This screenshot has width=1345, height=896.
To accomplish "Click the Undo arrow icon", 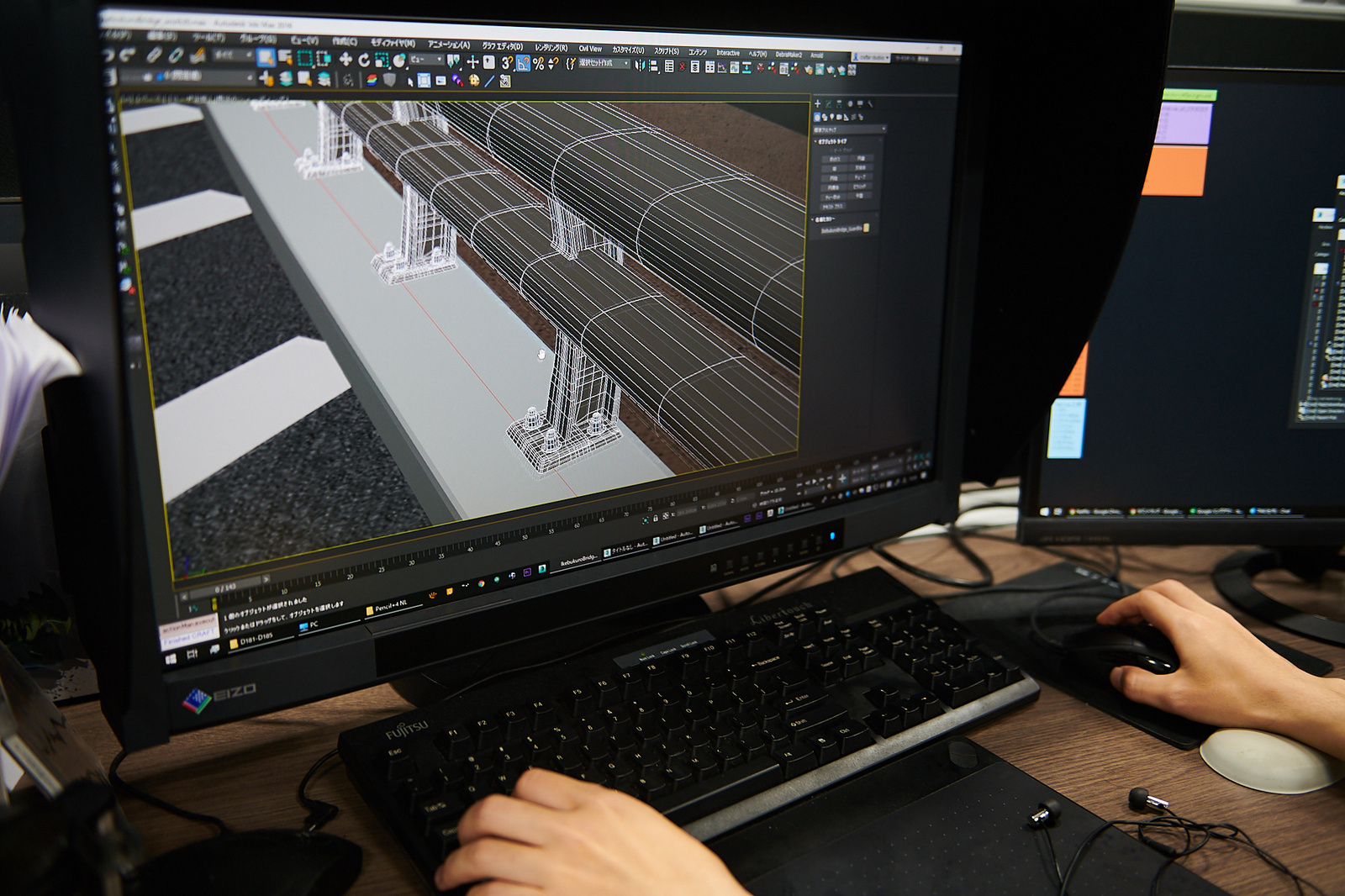I will [108, 55].
